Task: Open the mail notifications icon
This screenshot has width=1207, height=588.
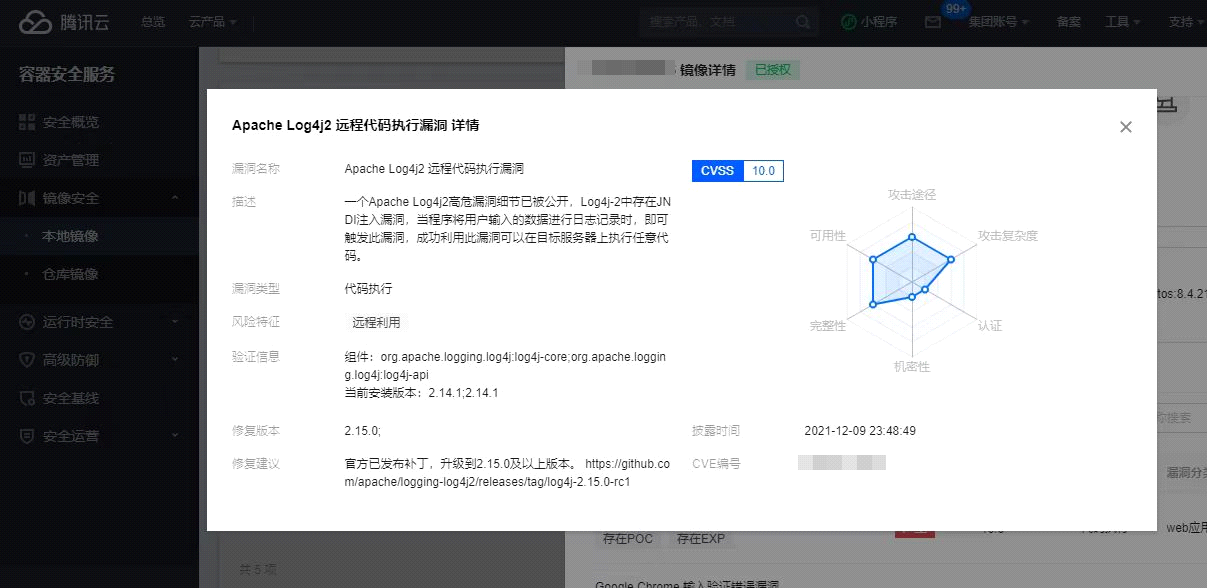Action: 933,22
